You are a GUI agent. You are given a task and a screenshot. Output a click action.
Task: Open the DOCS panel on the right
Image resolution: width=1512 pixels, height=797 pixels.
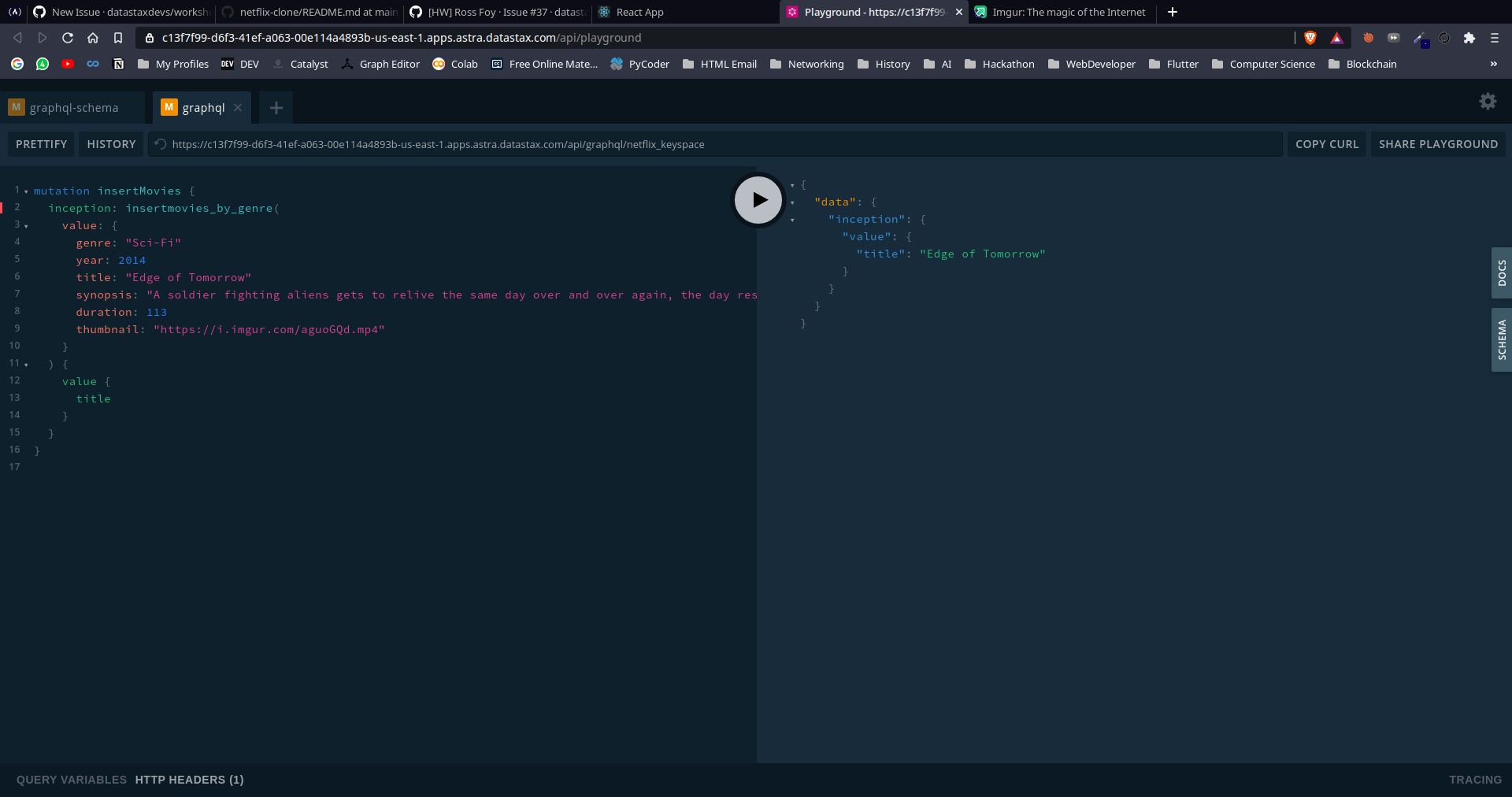click(1501, 273)
